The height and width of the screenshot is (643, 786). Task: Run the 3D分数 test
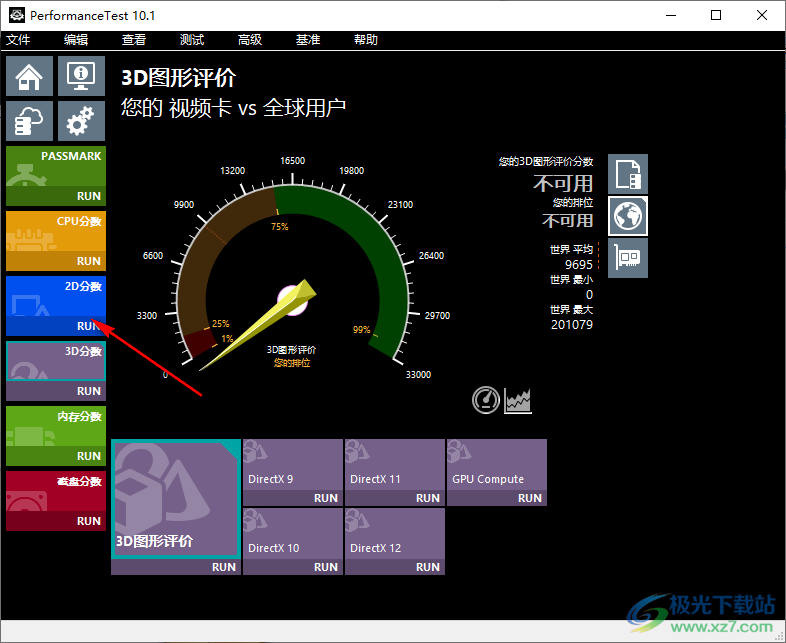tap(89, 391)
